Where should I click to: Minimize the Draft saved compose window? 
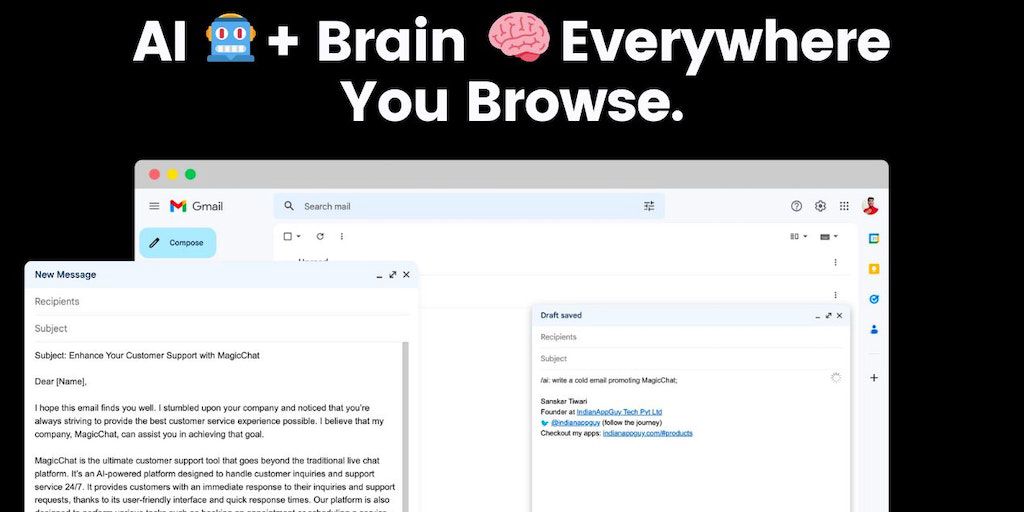click(818, 316)
